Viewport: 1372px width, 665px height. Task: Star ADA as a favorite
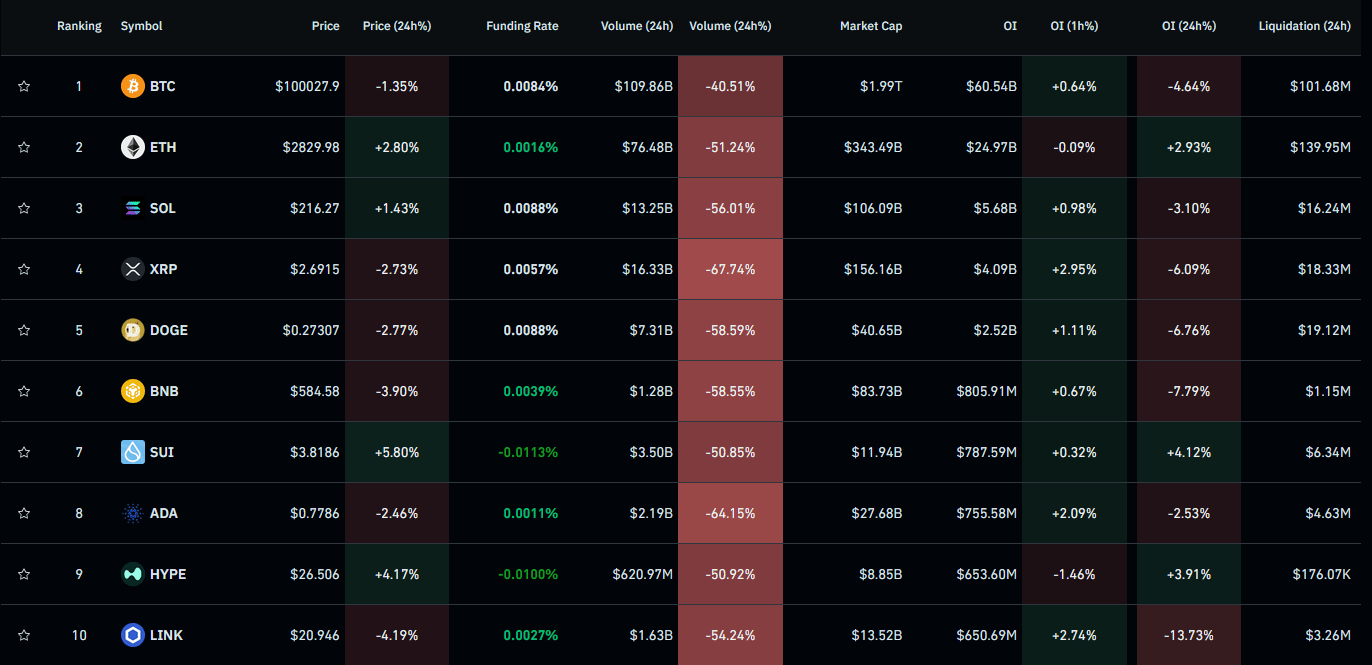click(x=24, y=514)
